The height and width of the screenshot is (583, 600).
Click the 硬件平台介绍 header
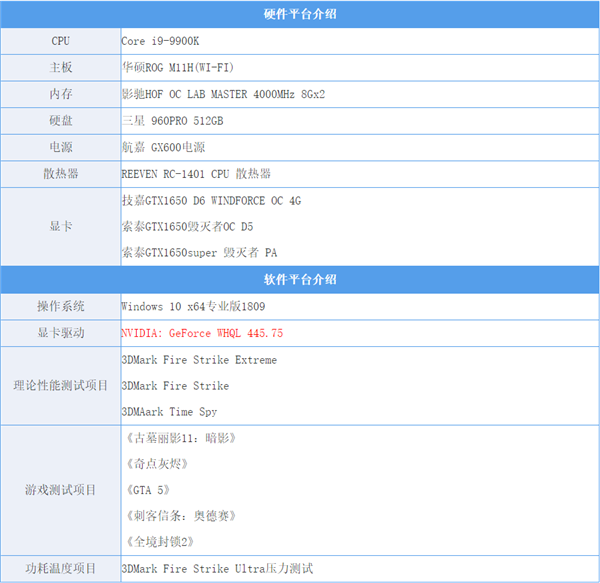click(x=300, y=14)
